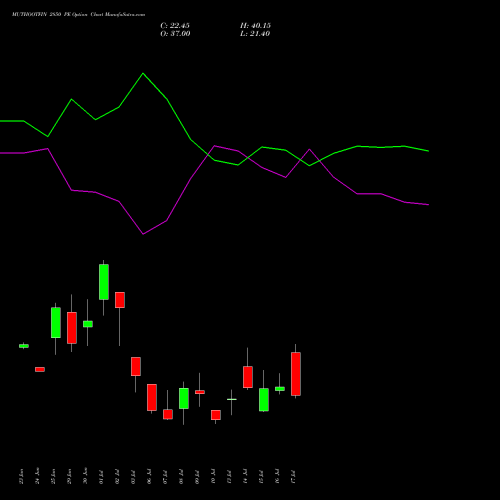Click the 08 Jul date label
500x500 pixels.
pyautogui.click(x=182, y=477)
